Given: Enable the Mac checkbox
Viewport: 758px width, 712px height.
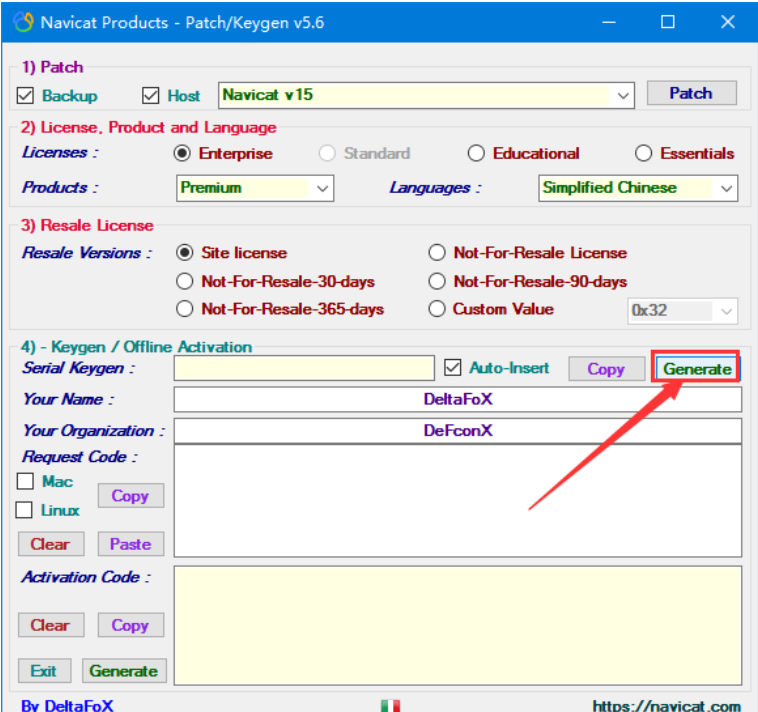Looking at the screenshot, I should pyautogui.click(x=25, y=481).
